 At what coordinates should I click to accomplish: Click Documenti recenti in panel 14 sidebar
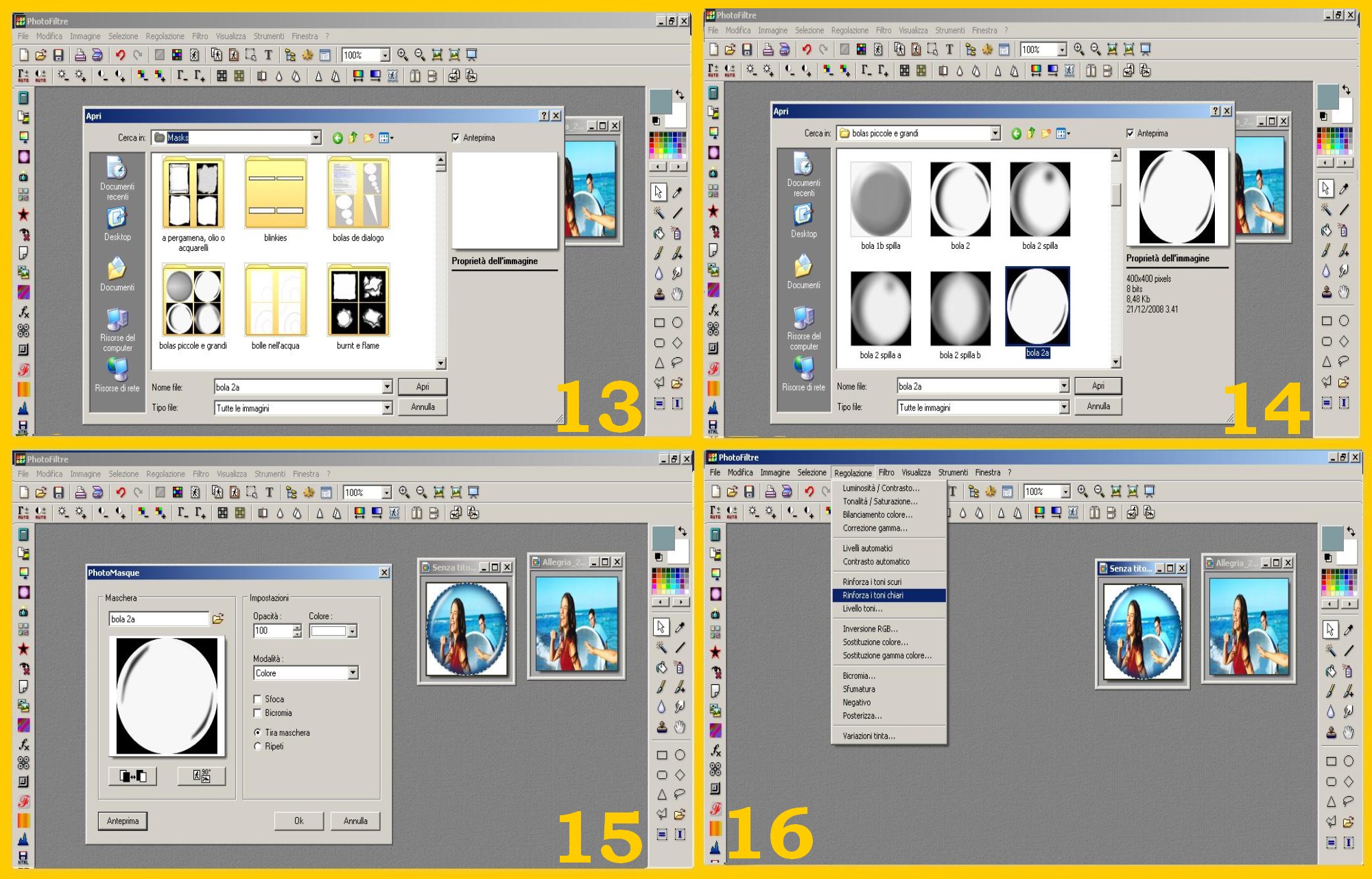[x=803, y=174]
